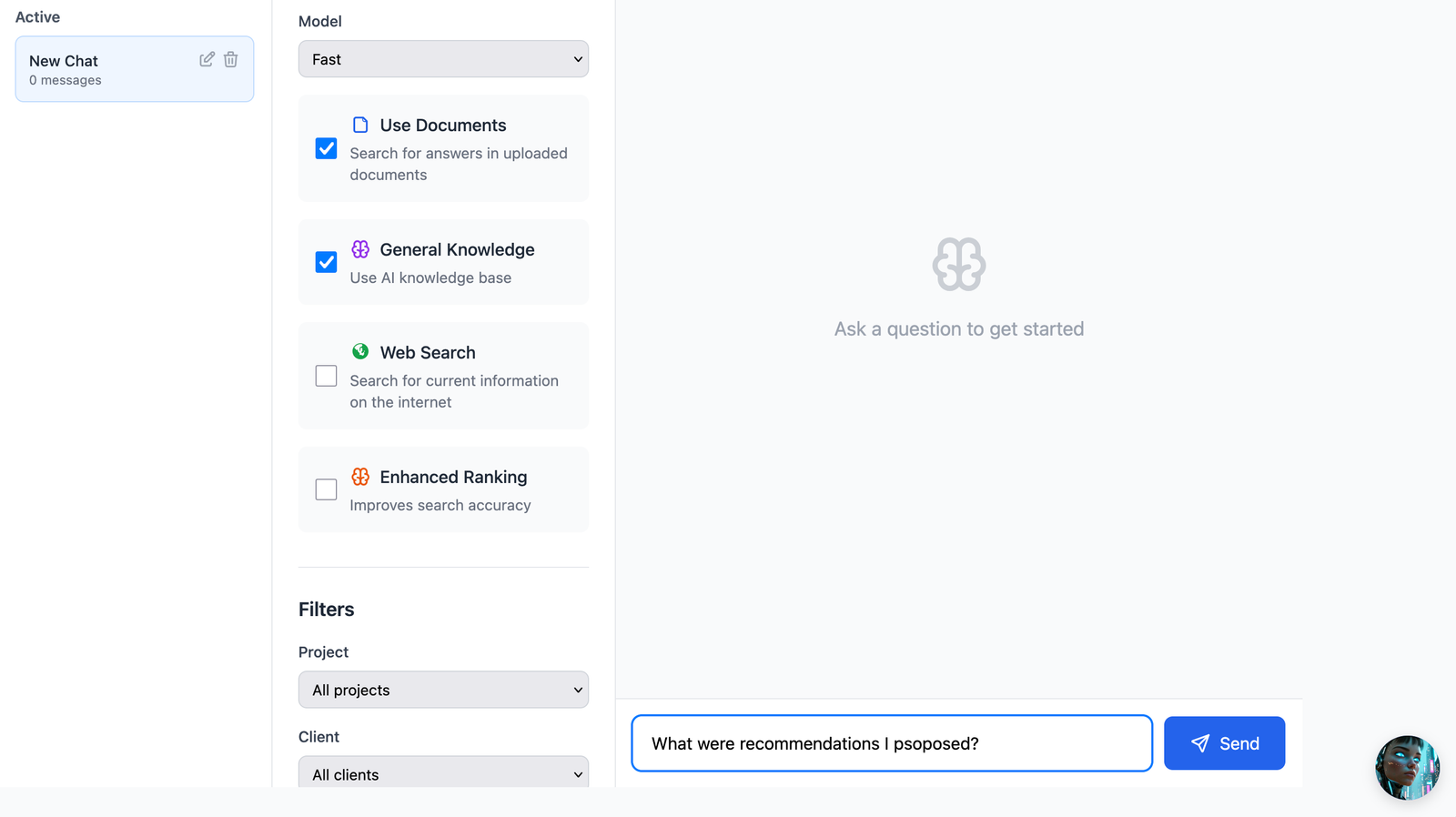Click the orange brain icon beside Enhanced Ranking
The image size is (1456, 817).
tap(360, 477)
